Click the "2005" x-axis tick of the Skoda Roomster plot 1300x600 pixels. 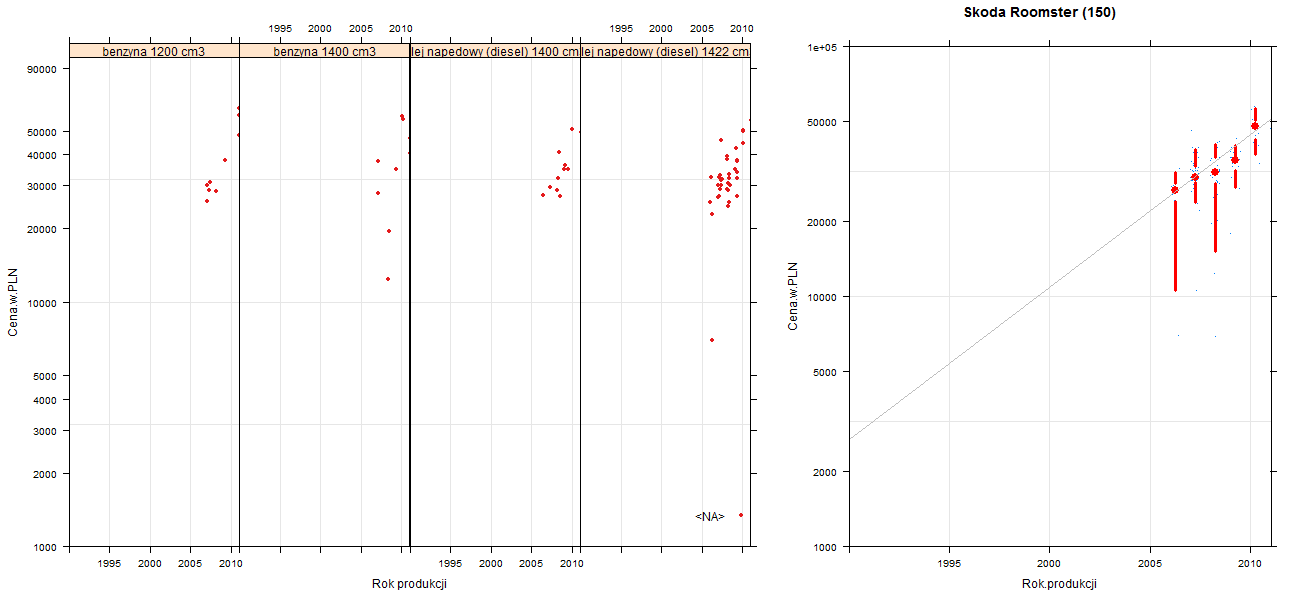pyautogui.click(x=1150, y=566)
